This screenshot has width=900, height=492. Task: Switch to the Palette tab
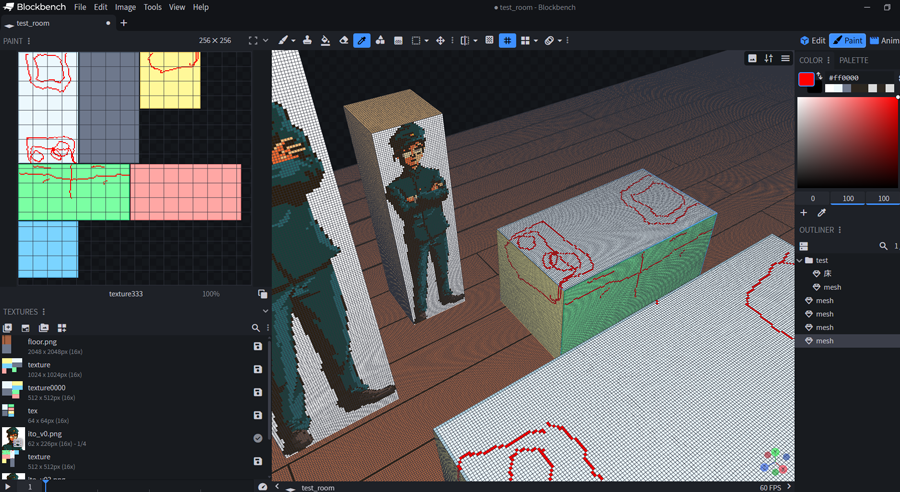pyautogui.click(x=853, y=60)
